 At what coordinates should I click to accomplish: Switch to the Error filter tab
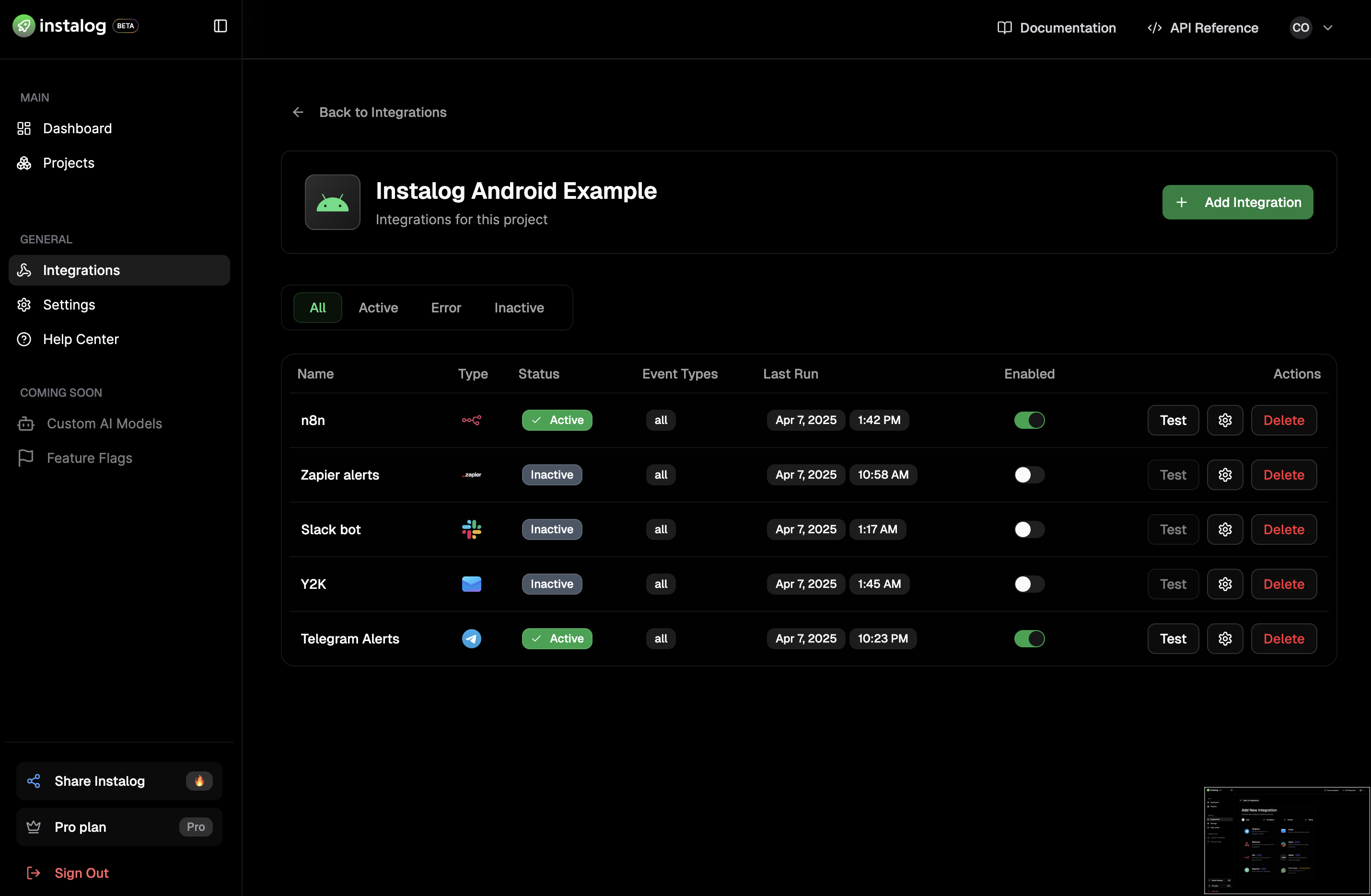pyautogui.click(x=446, y=308)
